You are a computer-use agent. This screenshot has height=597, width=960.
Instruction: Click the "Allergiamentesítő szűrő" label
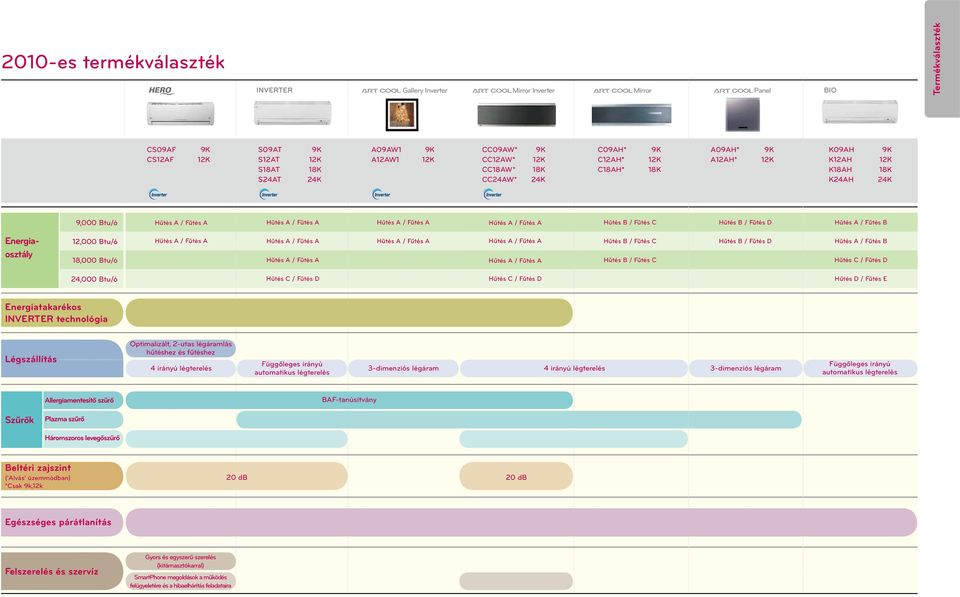(79, 400)
